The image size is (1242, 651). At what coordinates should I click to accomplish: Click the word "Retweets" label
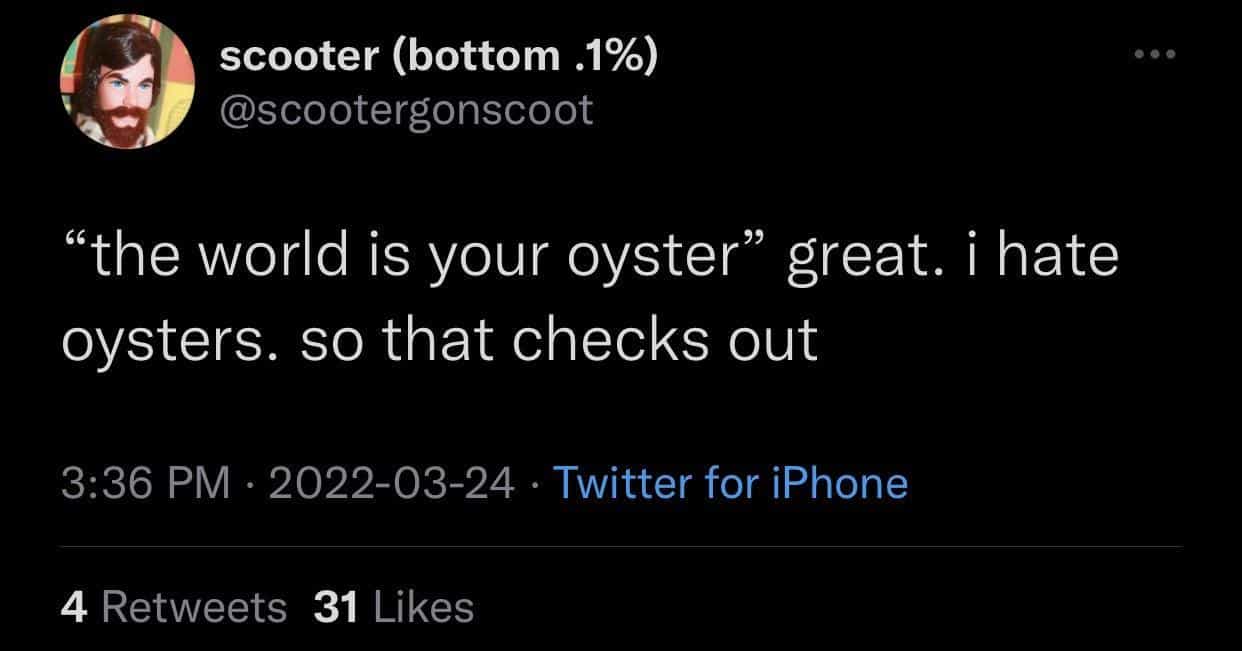(x=194, y=606)
